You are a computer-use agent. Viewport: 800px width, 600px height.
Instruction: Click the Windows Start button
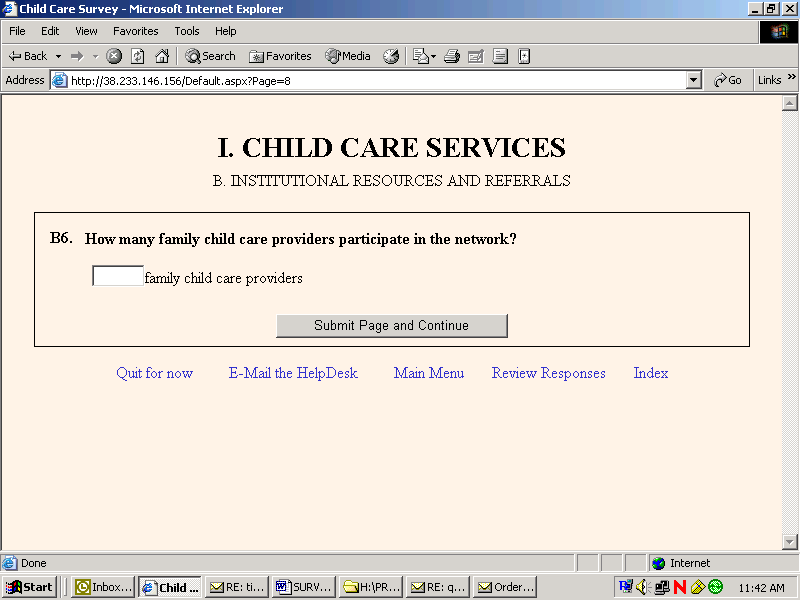click(x=29, y=587)
